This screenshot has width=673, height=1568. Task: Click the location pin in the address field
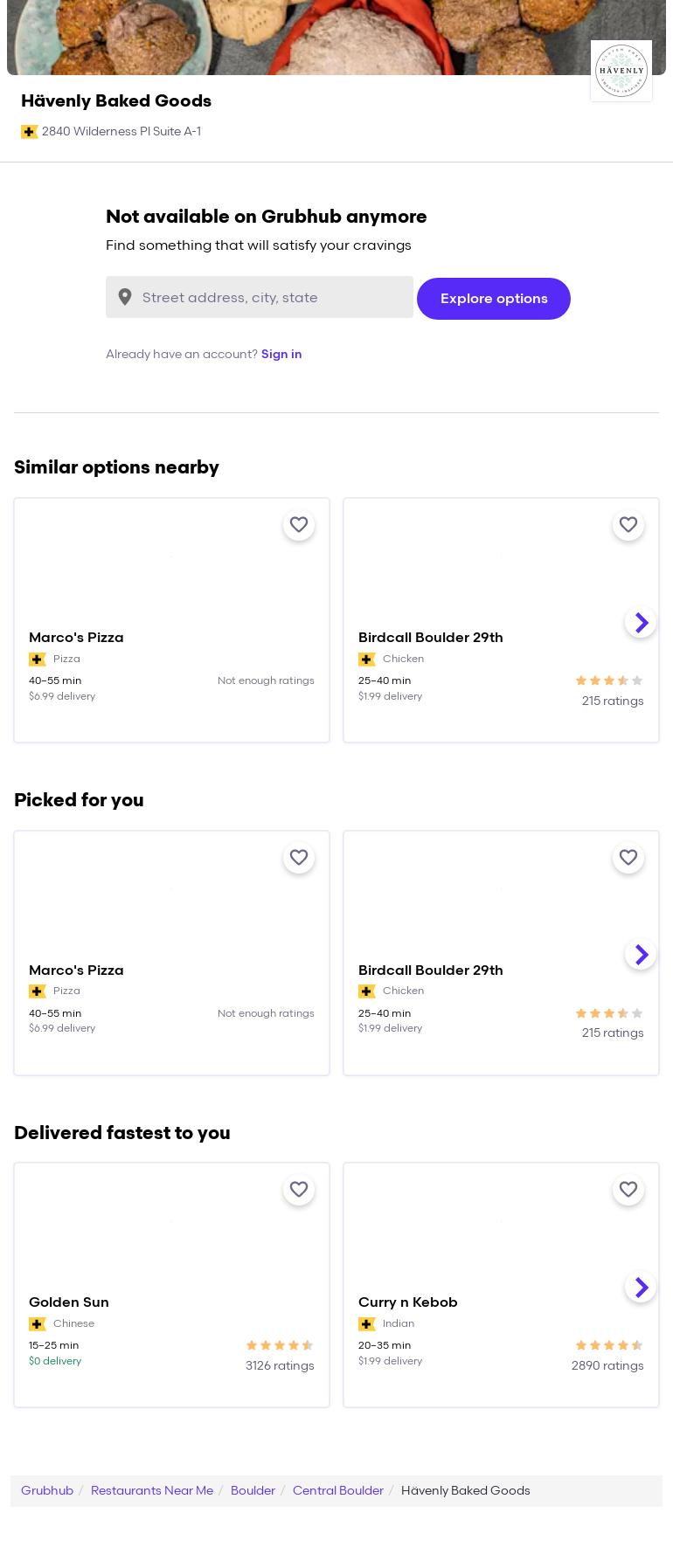click(125, 297)
